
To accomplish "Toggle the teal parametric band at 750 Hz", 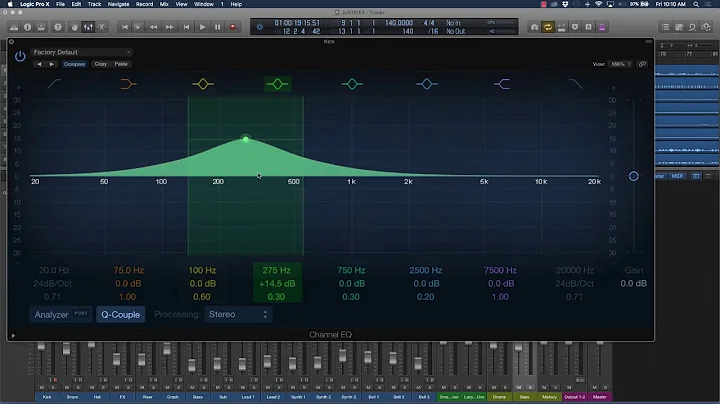I will click(352, 84).
